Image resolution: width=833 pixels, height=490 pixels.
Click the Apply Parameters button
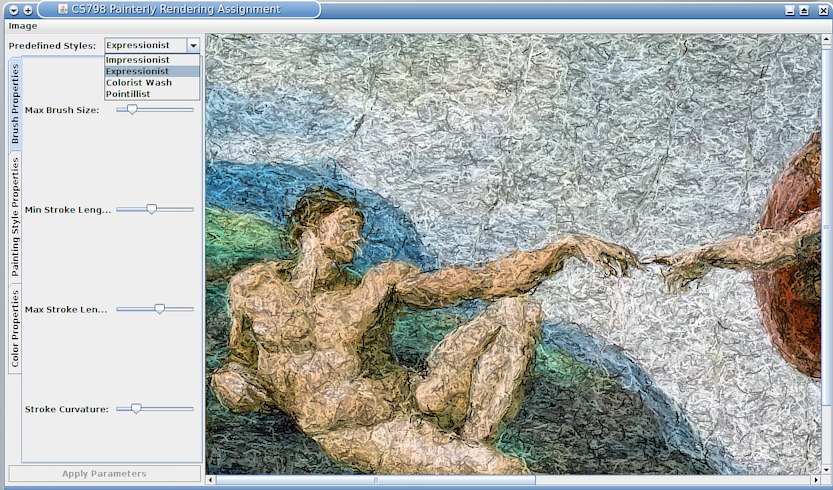click(x=105, y=474)
